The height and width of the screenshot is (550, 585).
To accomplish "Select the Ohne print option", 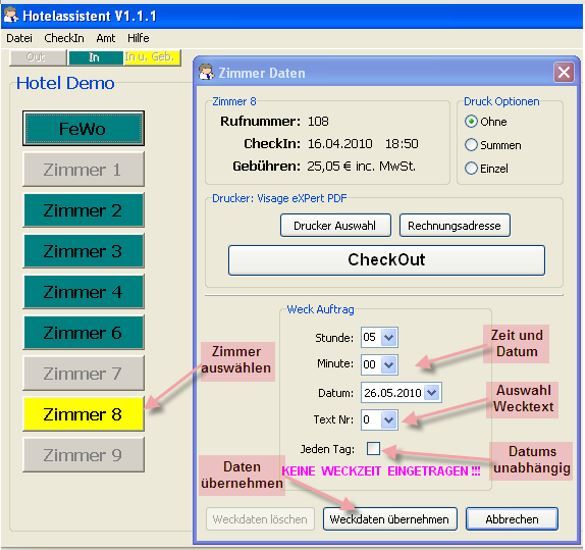I will click(471, 121).
